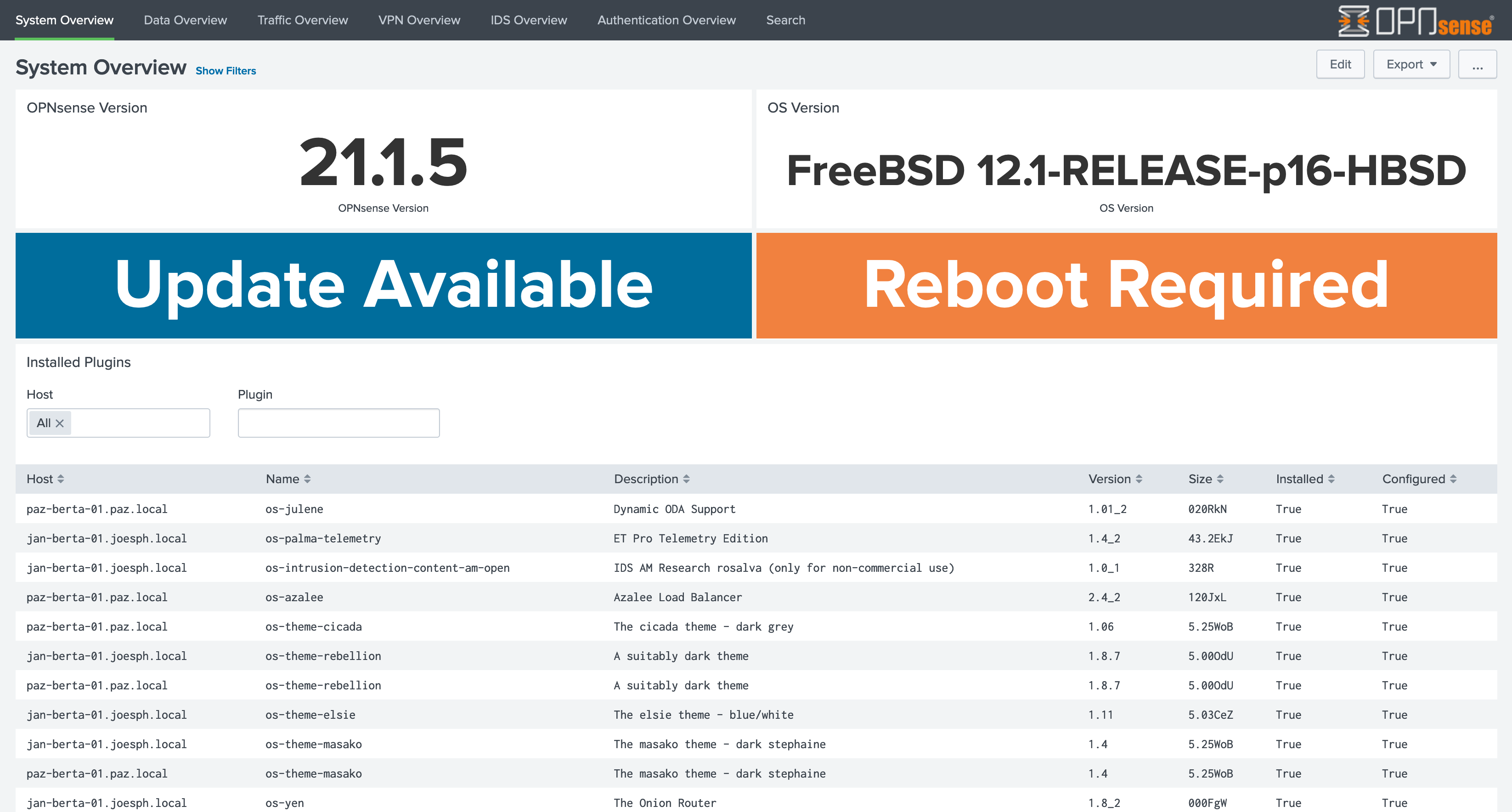Select os-theme-cicada name cell
This screenshot has width=1512, height=812.
pos(313,626)
